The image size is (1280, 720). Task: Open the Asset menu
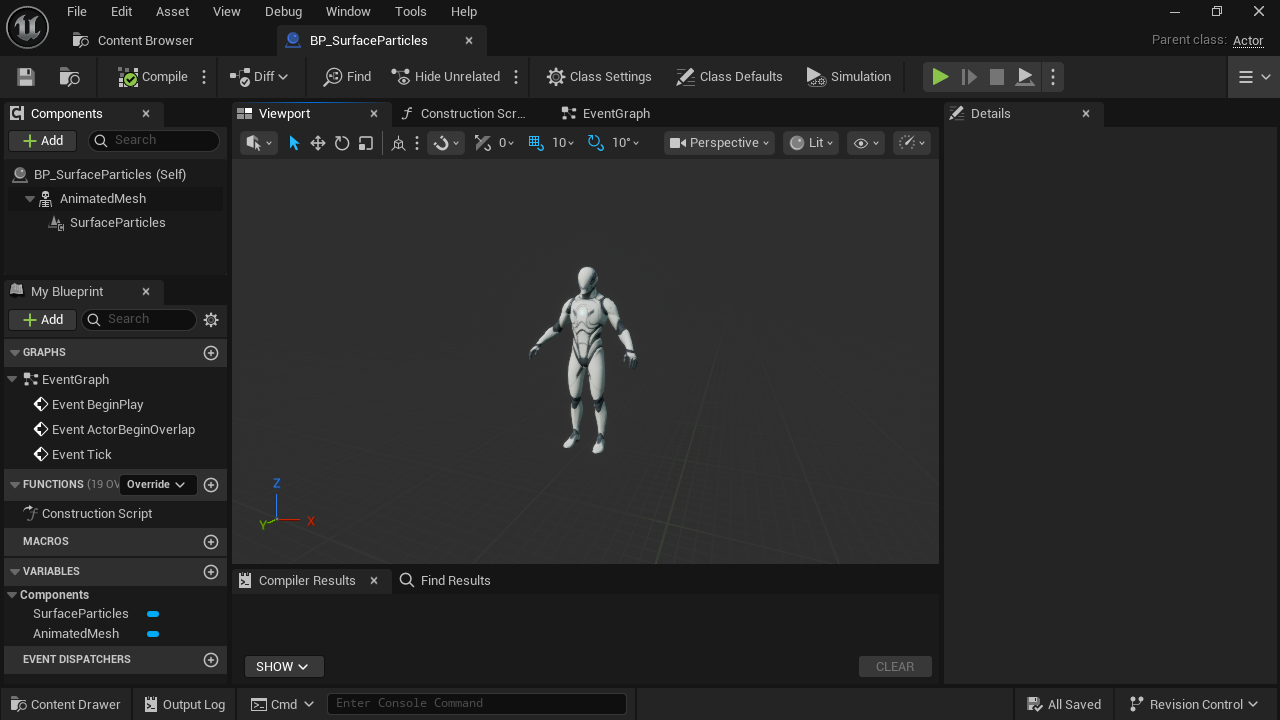click(173, 12)
